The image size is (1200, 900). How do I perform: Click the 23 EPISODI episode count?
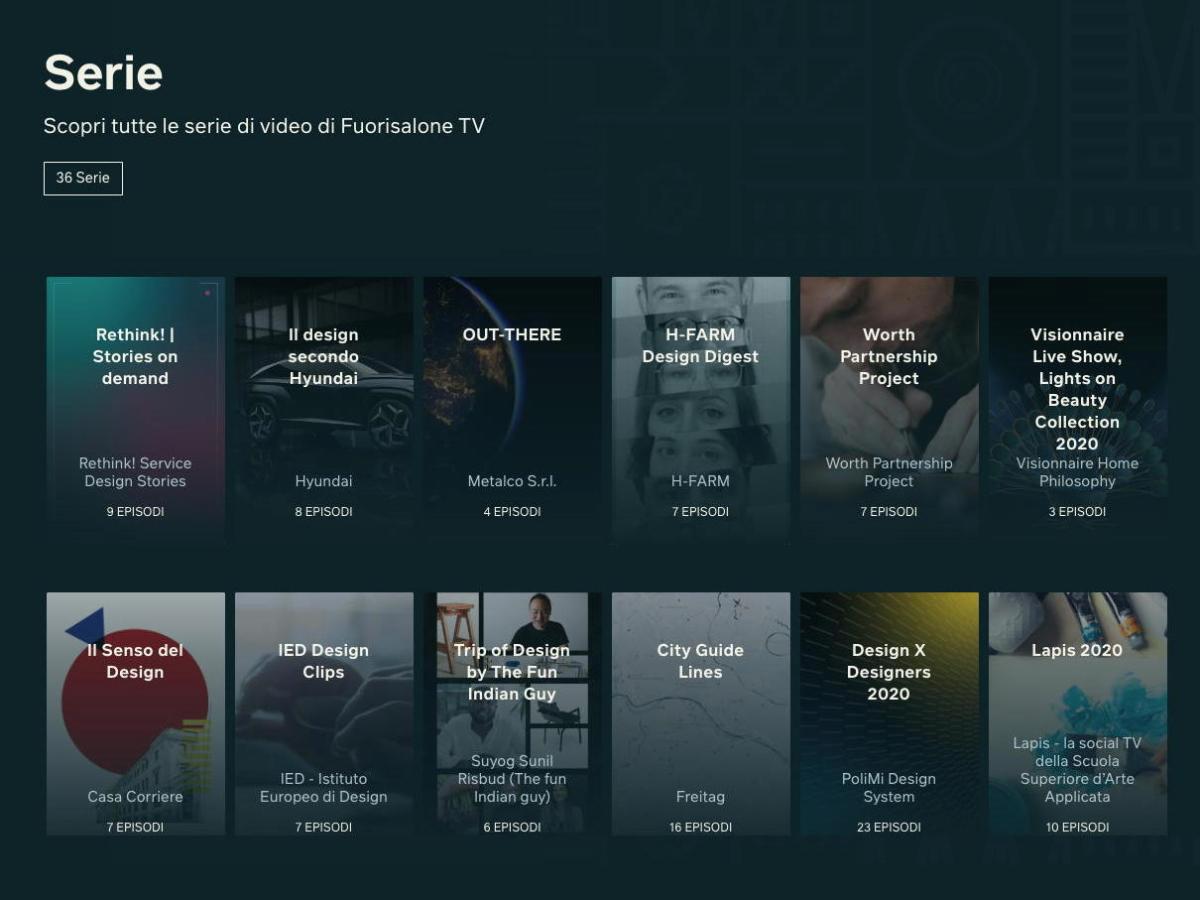tap(888, 827)
